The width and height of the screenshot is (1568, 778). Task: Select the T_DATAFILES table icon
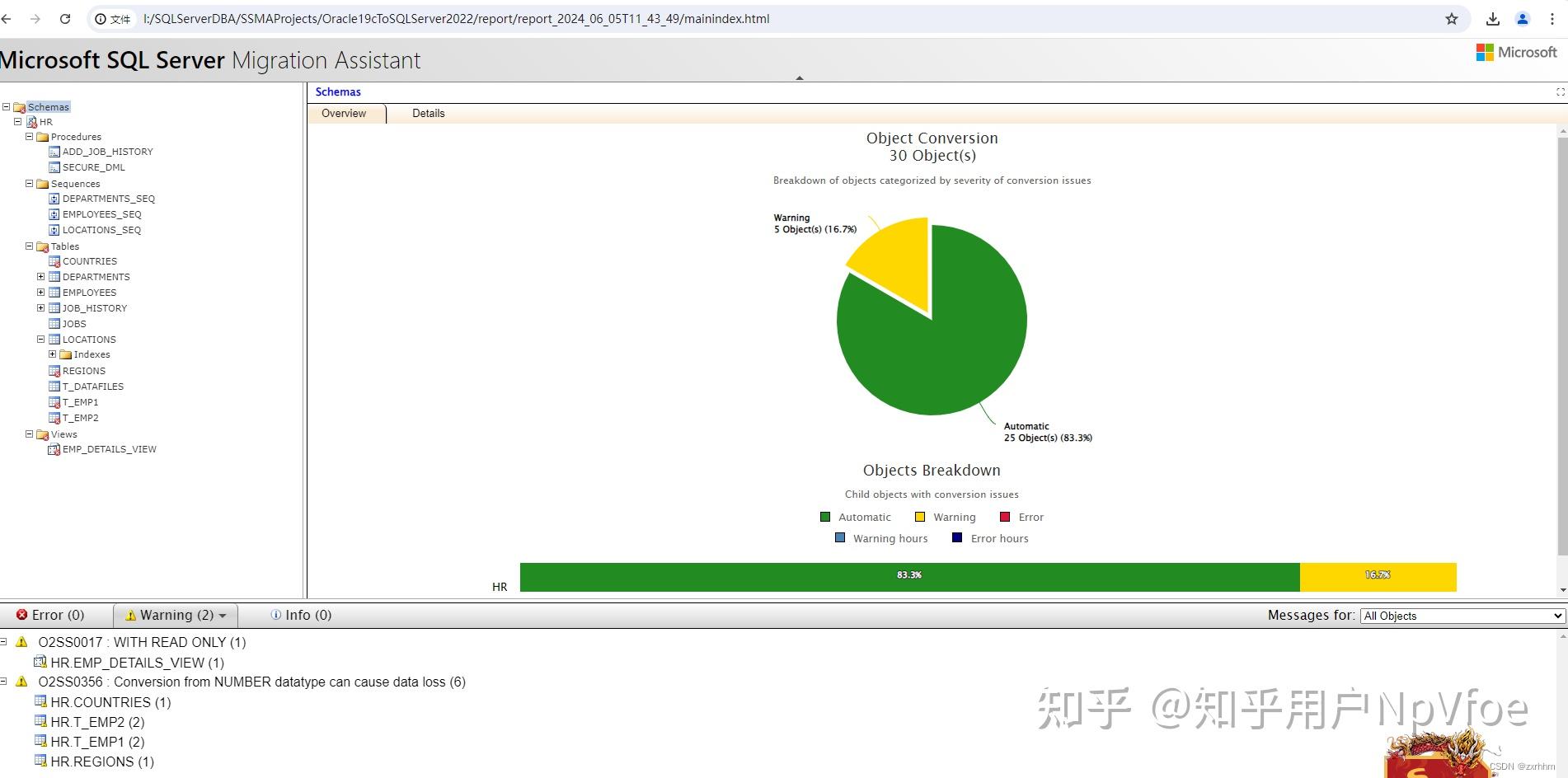(54, 386)
